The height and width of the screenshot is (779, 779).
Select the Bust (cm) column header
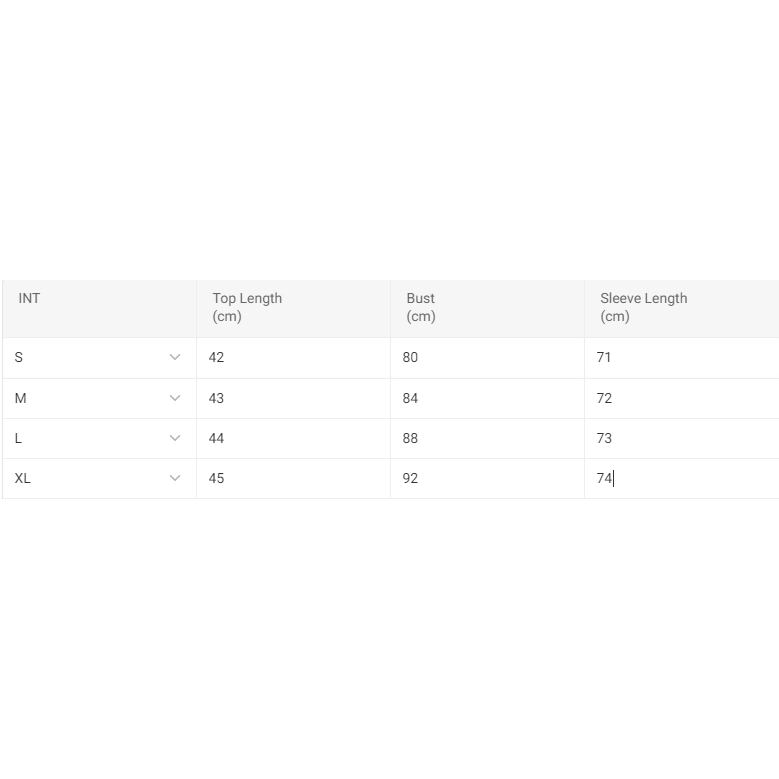click(421, 307)
